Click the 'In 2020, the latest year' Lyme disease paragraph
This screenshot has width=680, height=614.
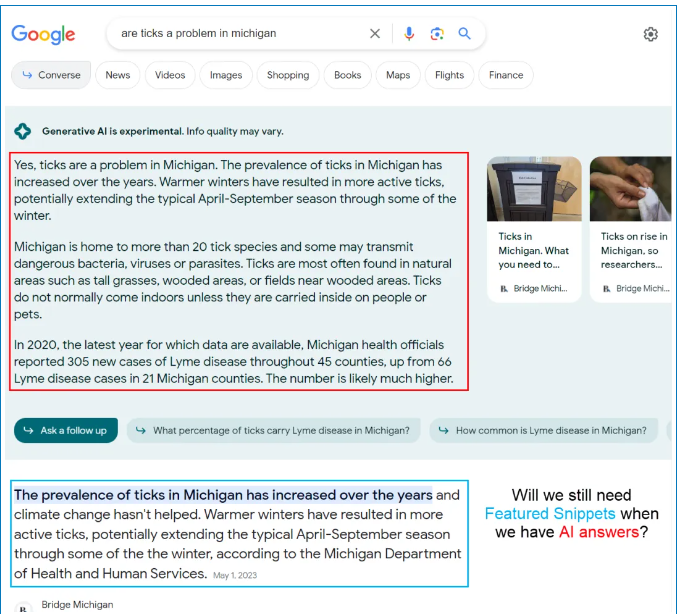pos(233,362)
